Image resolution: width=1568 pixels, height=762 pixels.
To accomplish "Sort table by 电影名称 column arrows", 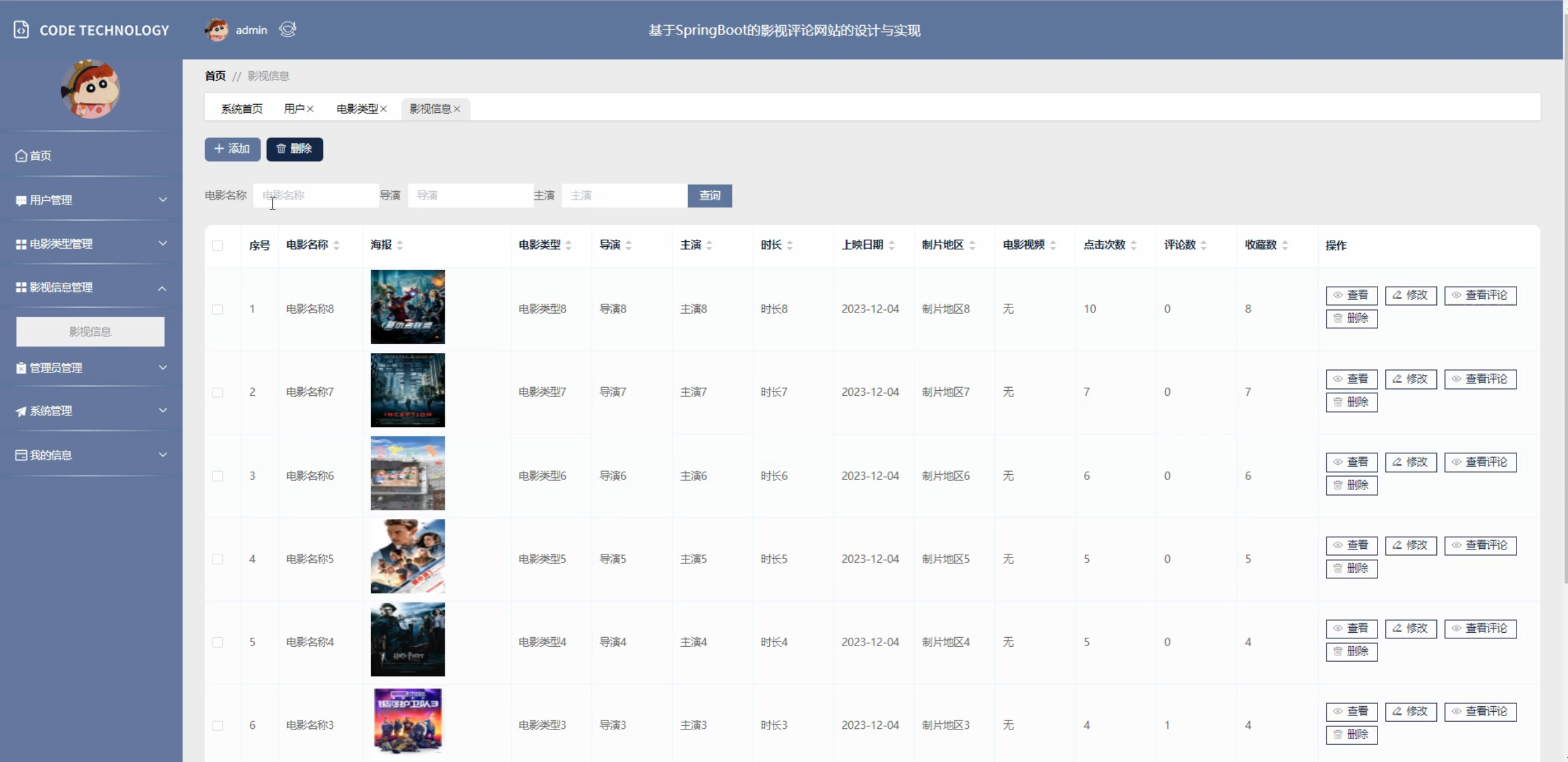I will (337, 245).
